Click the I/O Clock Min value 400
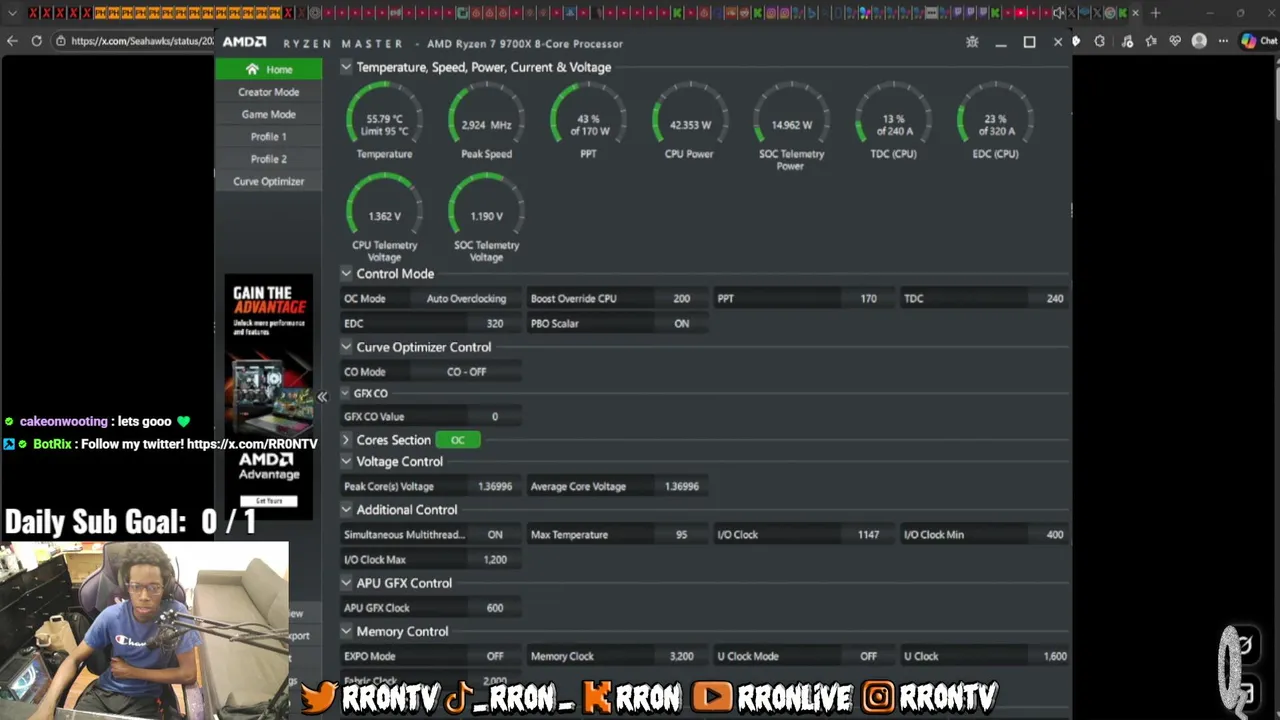Viewport: 1280px width, 720px height. pos(1054,535)
